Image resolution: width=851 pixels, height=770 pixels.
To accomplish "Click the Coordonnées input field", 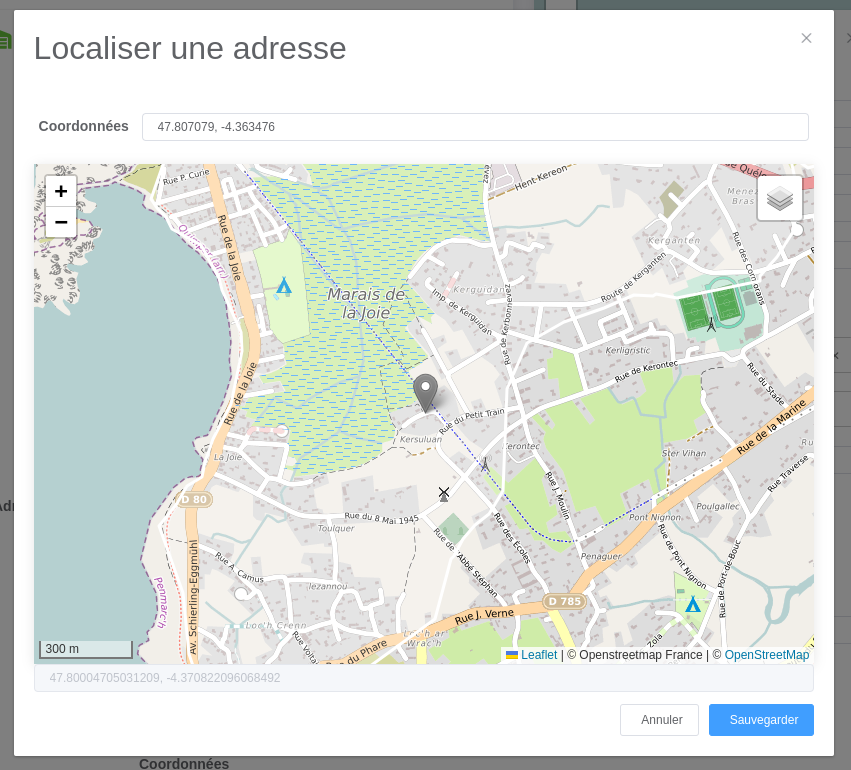I will coord(477,126).
